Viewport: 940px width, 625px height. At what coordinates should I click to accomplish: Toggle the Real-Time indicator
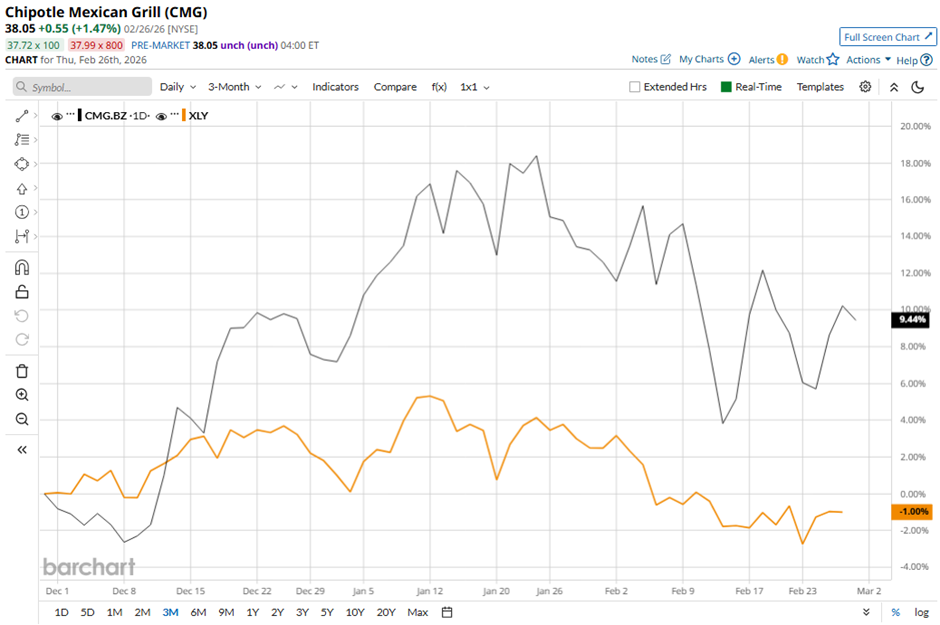[x=726, y=87]
